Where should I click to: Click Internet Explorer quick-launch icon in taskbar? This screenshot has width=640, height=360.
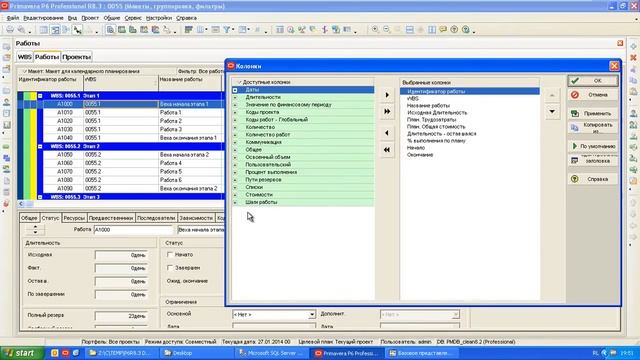76,353
